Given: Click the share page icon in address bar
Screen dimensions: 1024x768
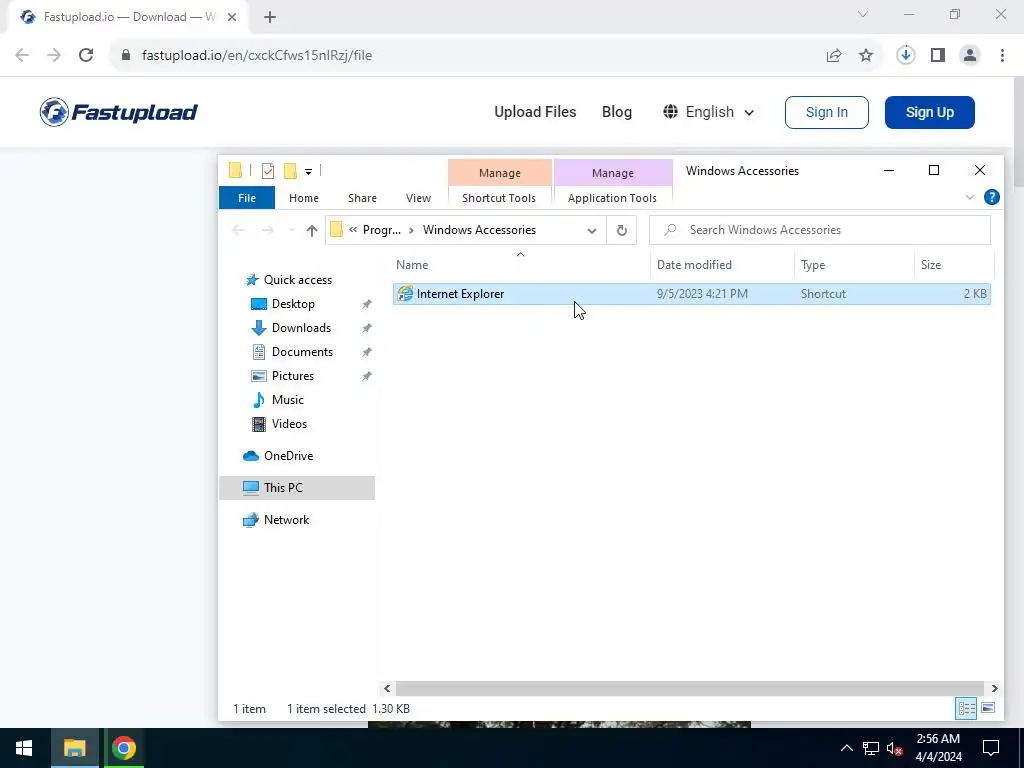Looking at the screenshot, I should [834, 56].
